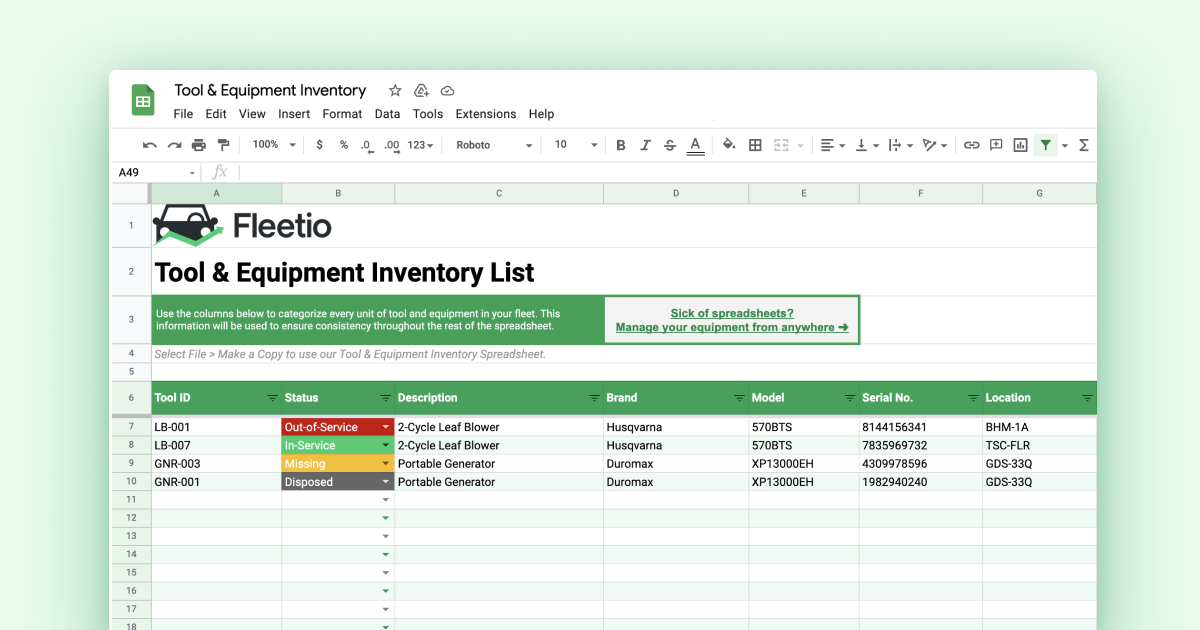Image resolution: width=1200 pixels, height=630 pixels.
Task: Insert a chart
Action: coord(1020,145)
